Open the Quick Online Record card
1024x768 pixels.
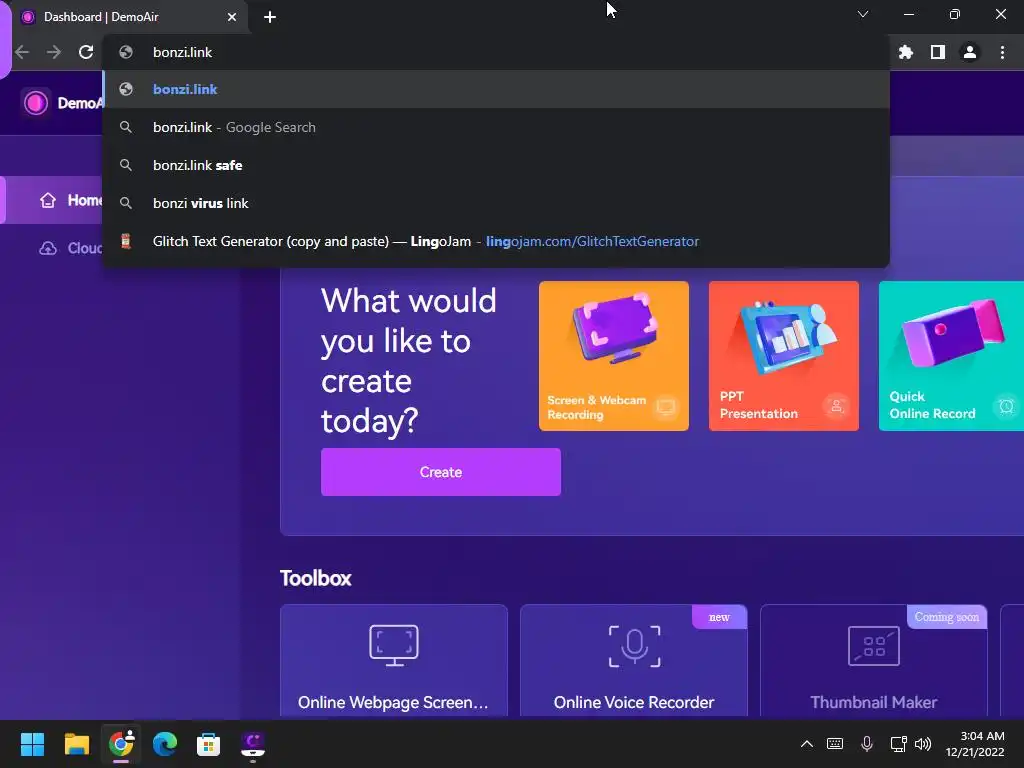pos(951,356)
